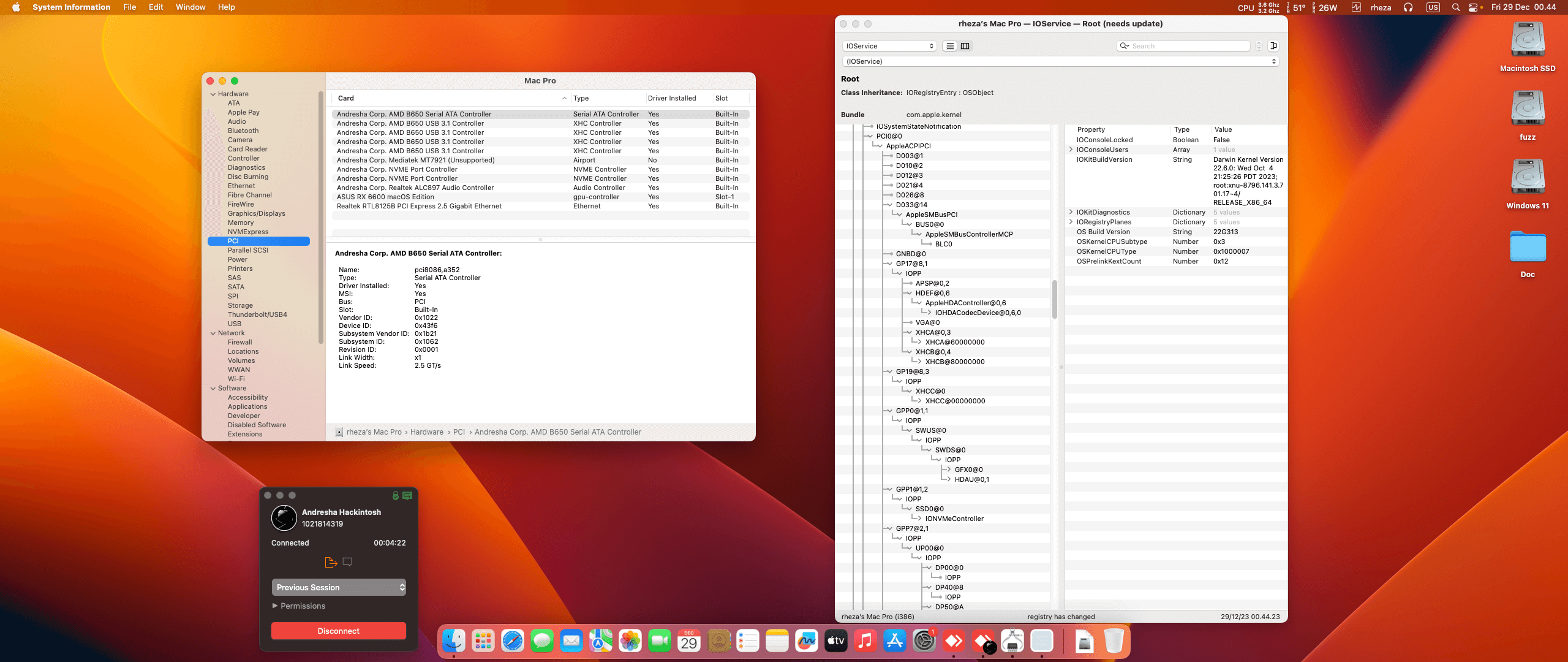This screenshot has height=662, width=1568.
Task: Open the Doc folder on the desktop
Action: pos(1527,248)
